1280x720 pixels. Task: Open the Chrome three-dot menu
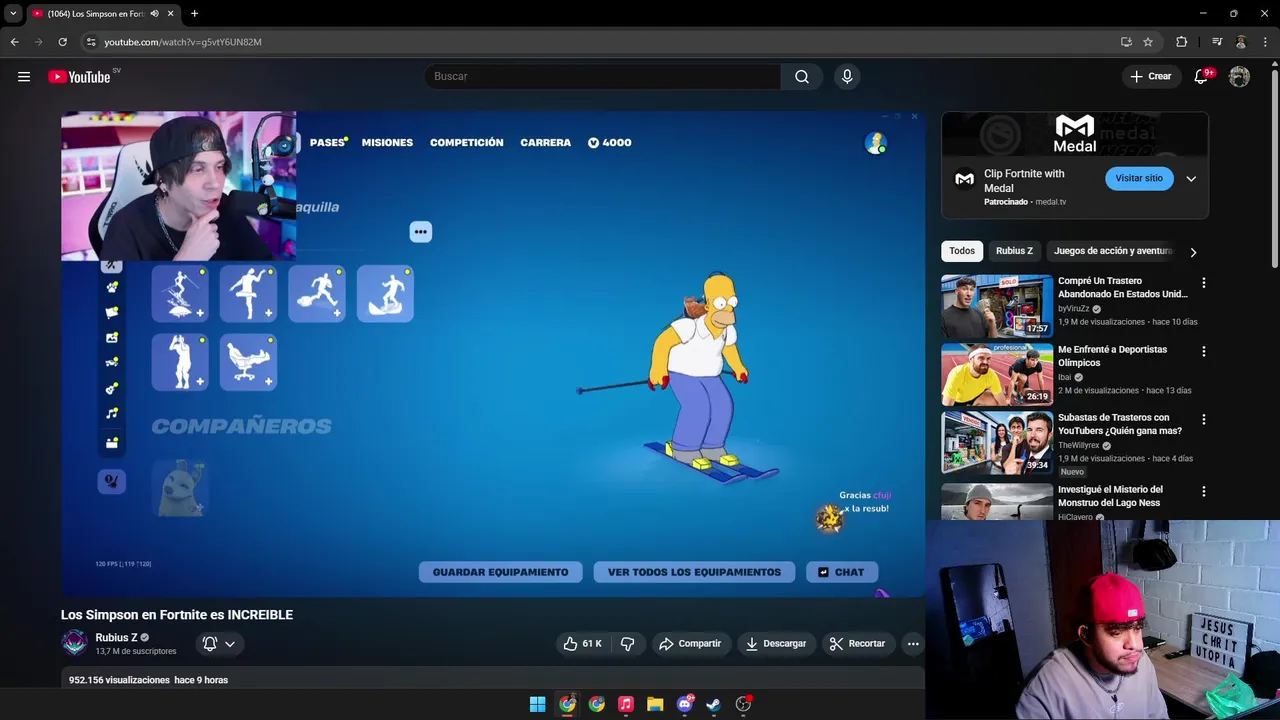point(1265,42)
